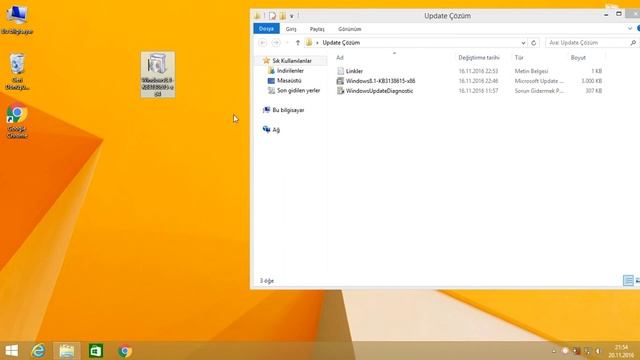Image resolution: width=640 pixels, height=360 pixels.
Task: Open the Windows Start button
Action: point(12,351)
